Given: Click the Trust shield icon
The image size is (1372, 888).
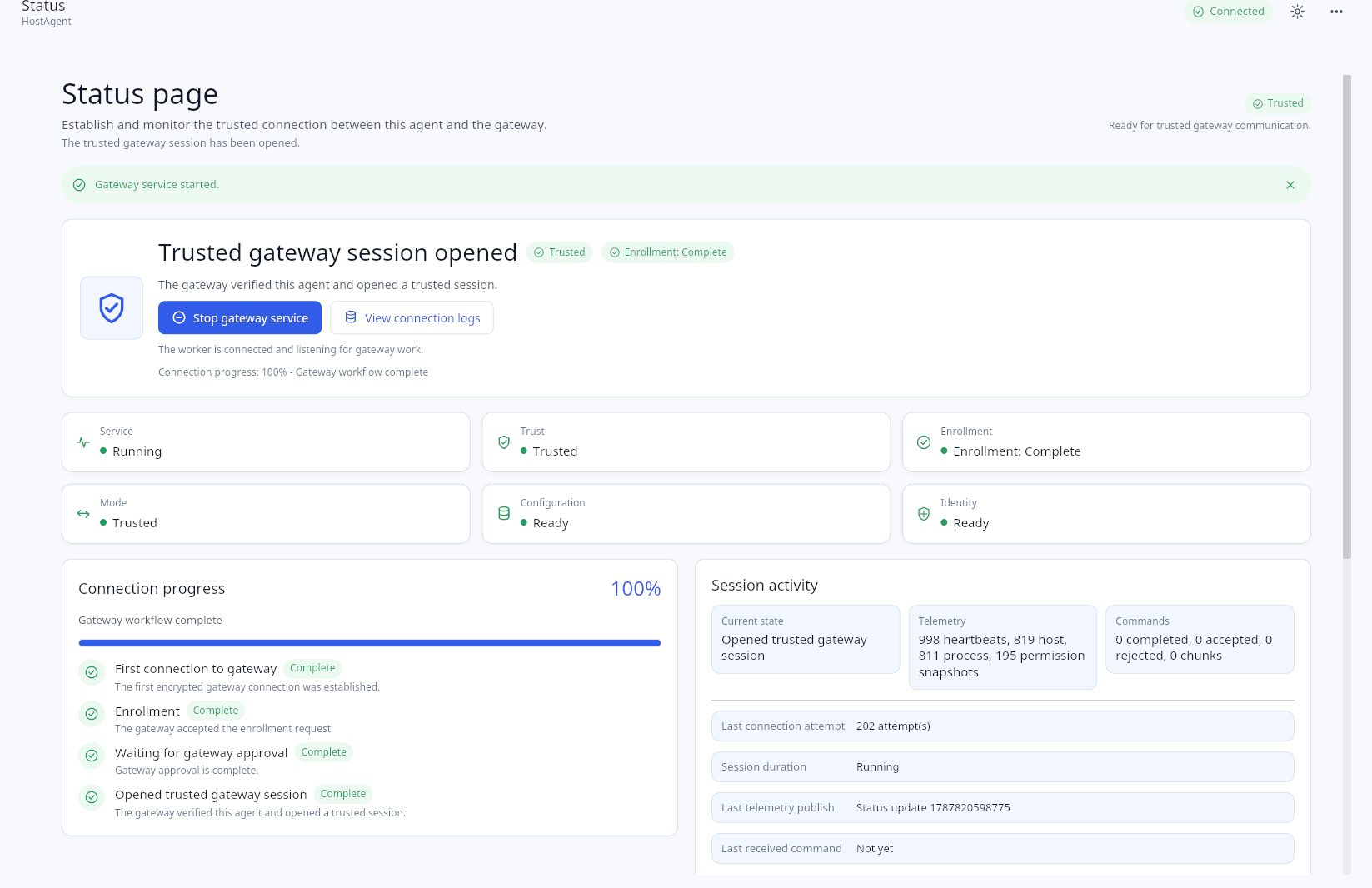Looking at the screenshot, I should (504, 442).
